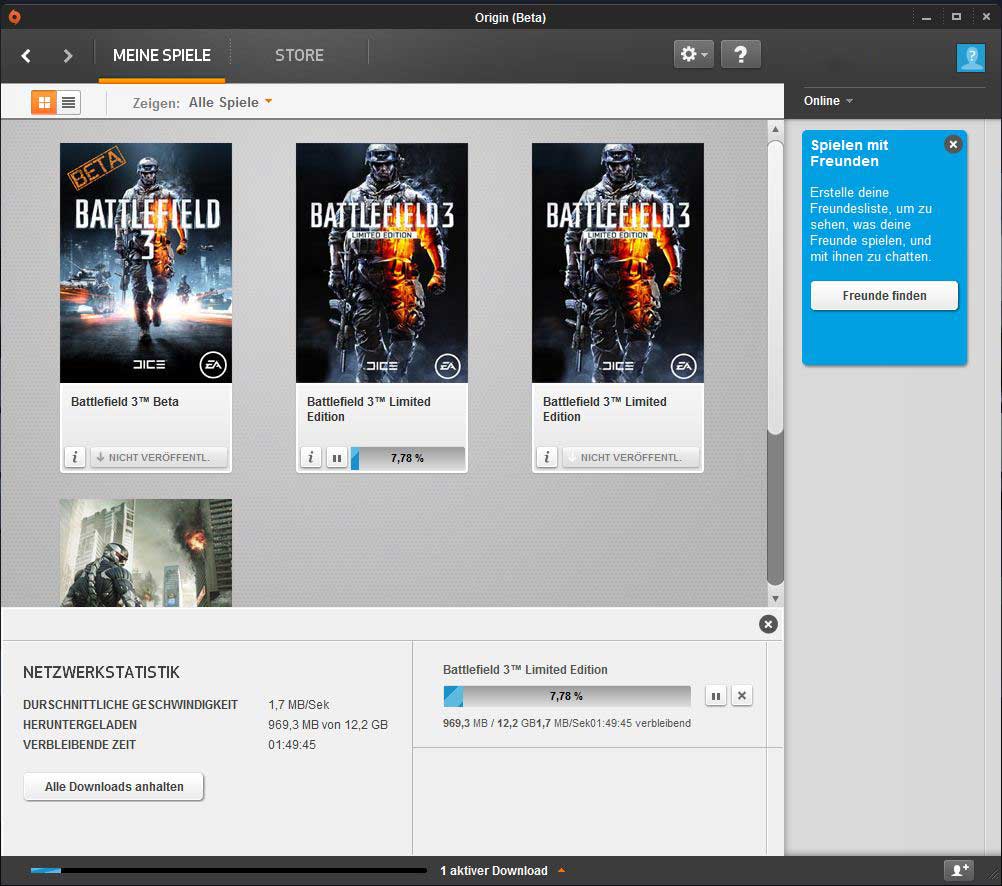Open the MEINE SPIELE tab
Image resolution: width=1002 pixels, height=886 pixels.
(x=162, y=56)
